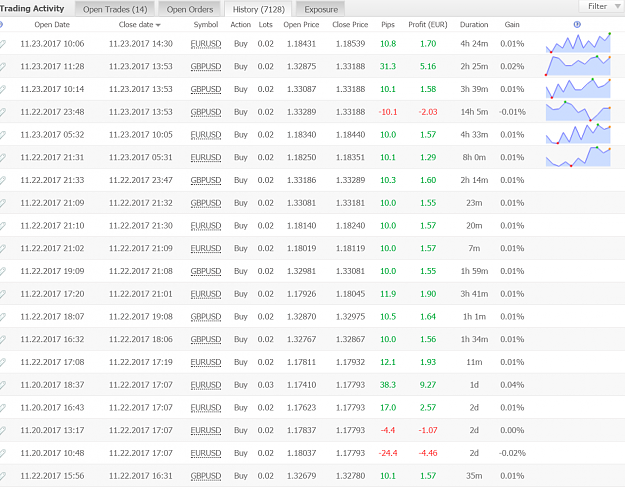Click the Lots column header
The height and width of the screenshot is (489, 625).
pos(265,24)
